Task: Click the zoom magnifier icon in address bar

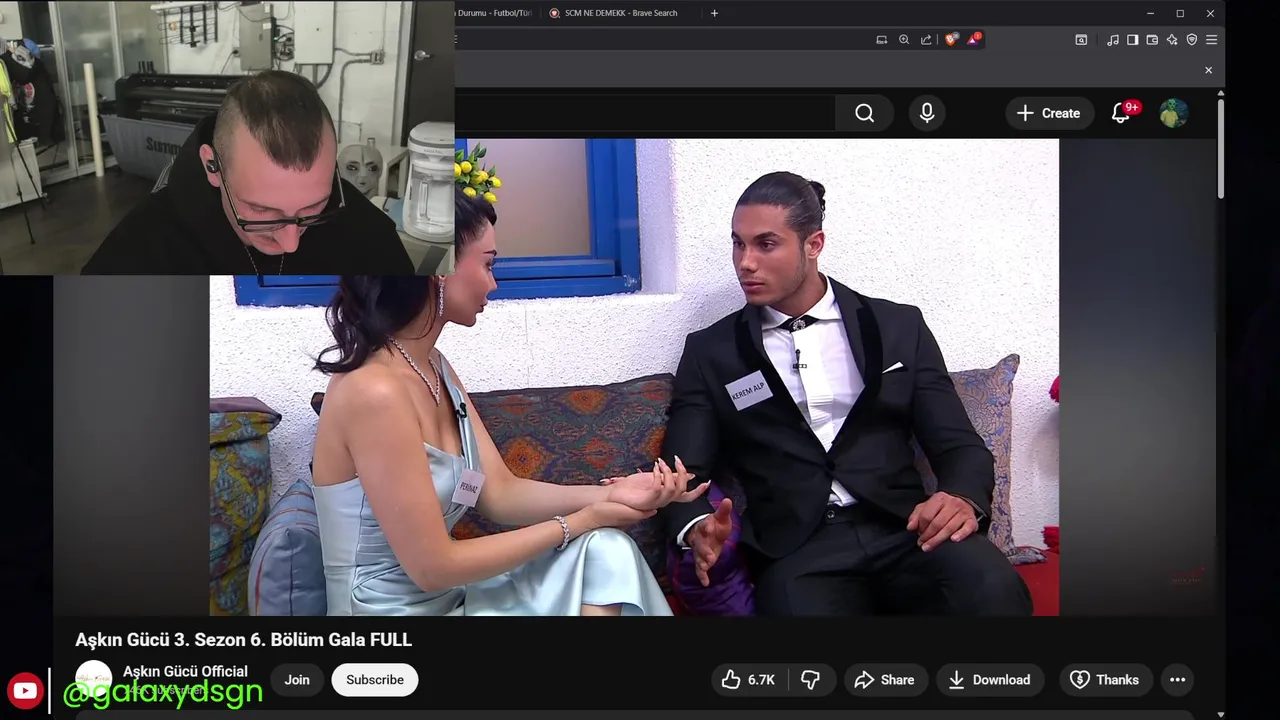Action: point(904,40)
